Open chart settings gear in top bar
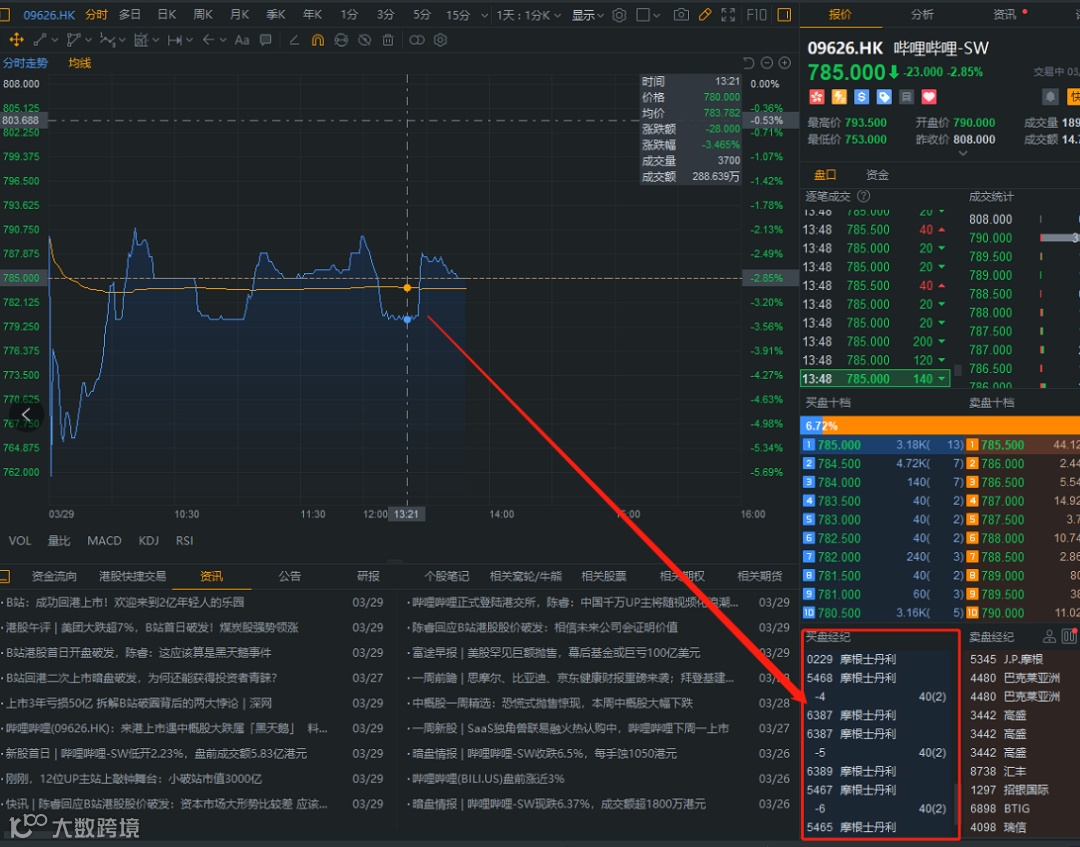This screenshot has width=1080, height=847. [619, 15]
